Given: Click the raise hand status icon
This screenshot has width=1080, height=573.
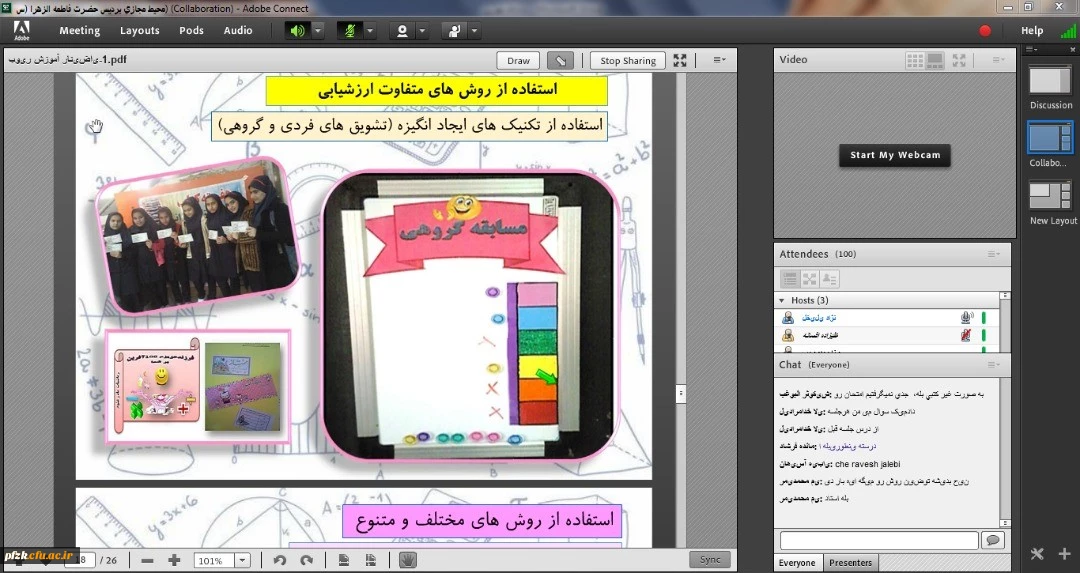Looking at the screenshot, I should tap(454, 31).
